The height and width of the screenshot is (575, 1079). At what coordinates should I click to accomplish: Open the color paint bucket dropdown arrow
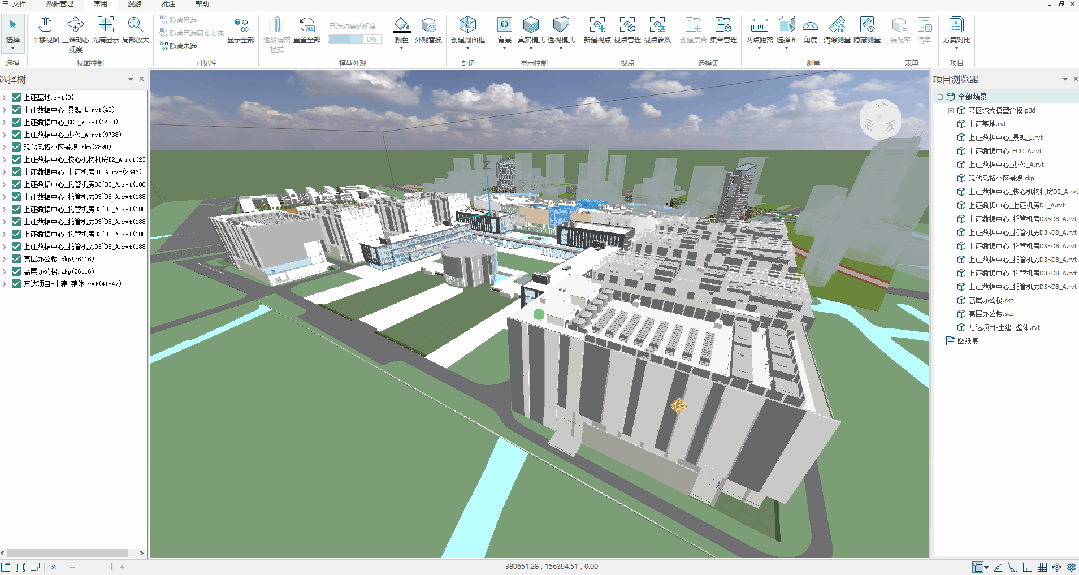[x=401, y=49]
